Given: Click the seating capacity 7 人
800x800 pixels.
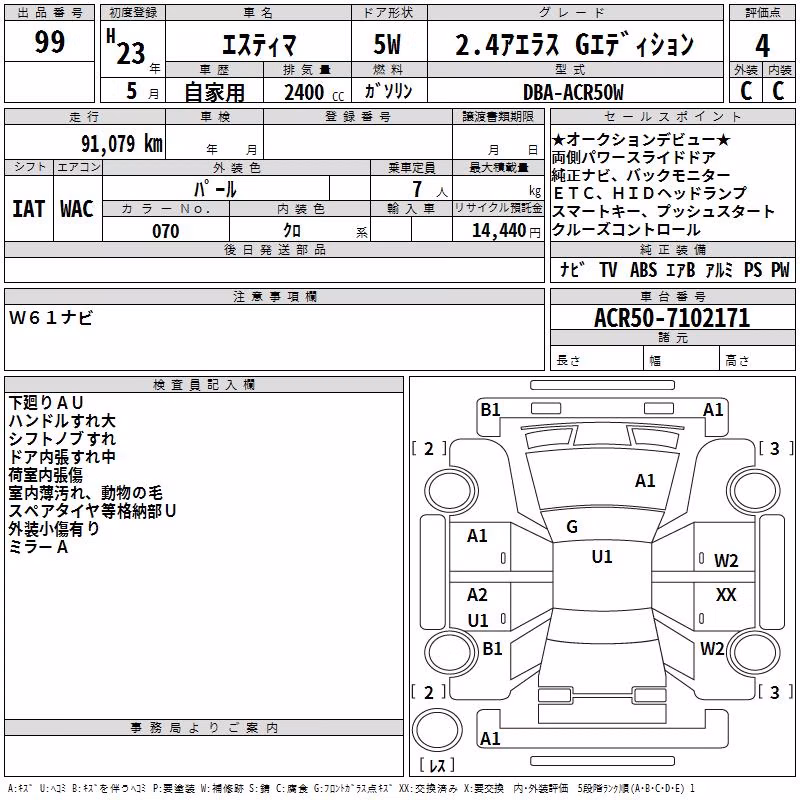Looking at the screenshot, I should click(x=430, y=189).
